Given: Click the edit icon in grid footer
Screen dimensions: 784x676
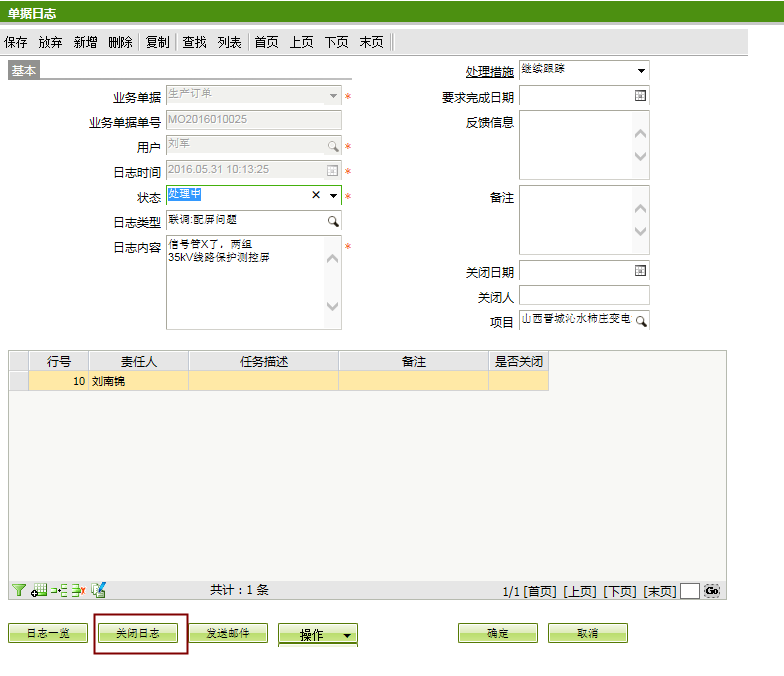Looking at the screenshot, I should tap(98, 590).
